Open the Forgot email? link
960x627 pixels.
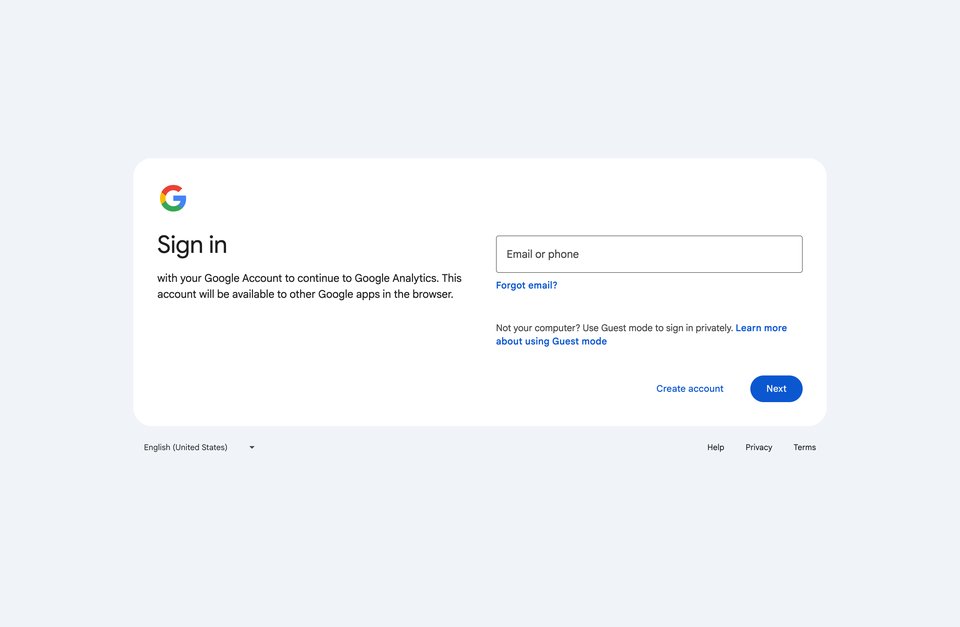pos(527,285)
